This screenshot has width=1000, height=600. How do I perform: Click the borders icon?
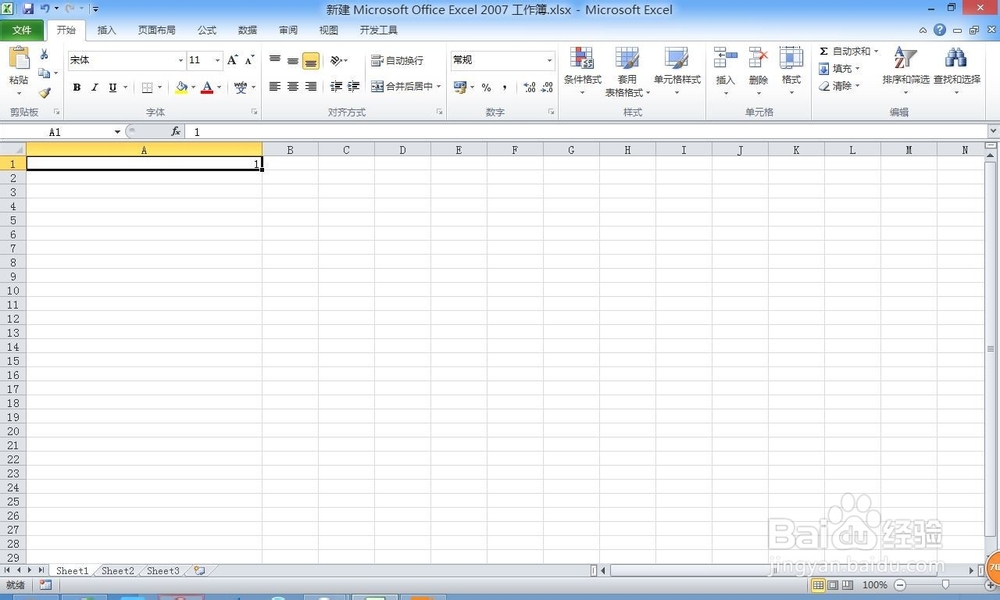[147, 87]
